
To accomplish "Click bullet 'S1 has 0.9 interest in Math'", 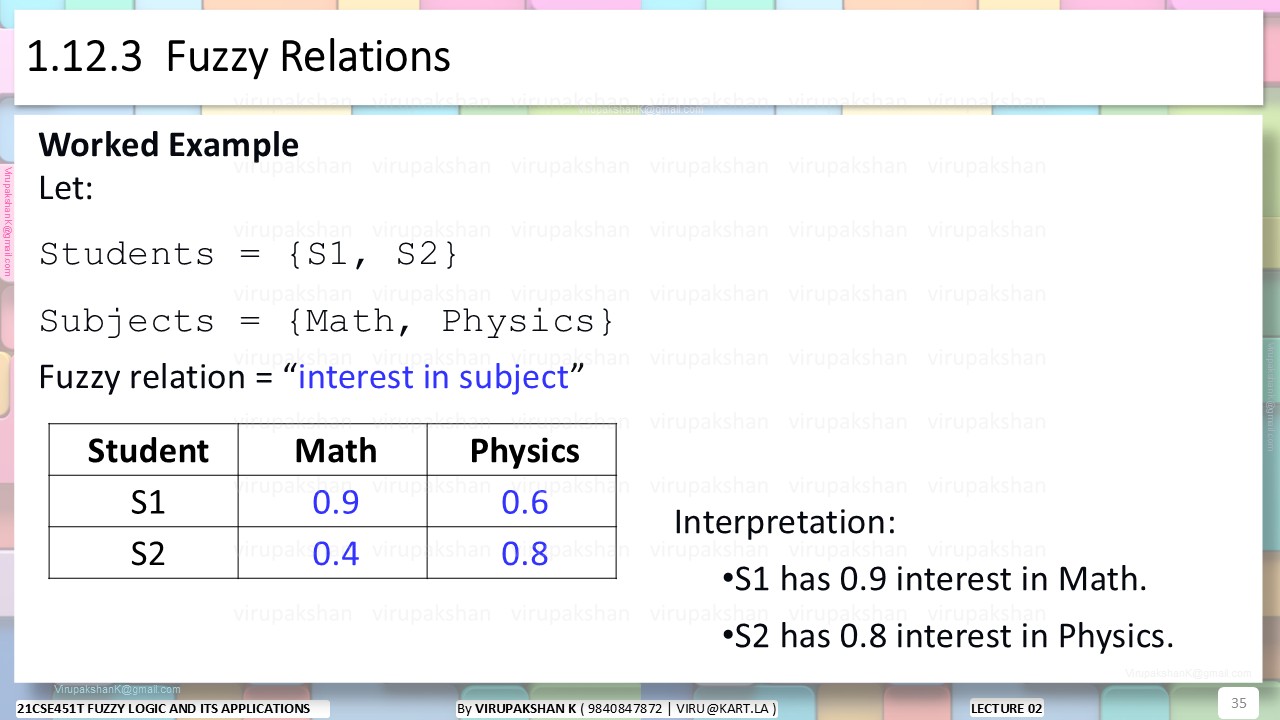I will (934, 579).
